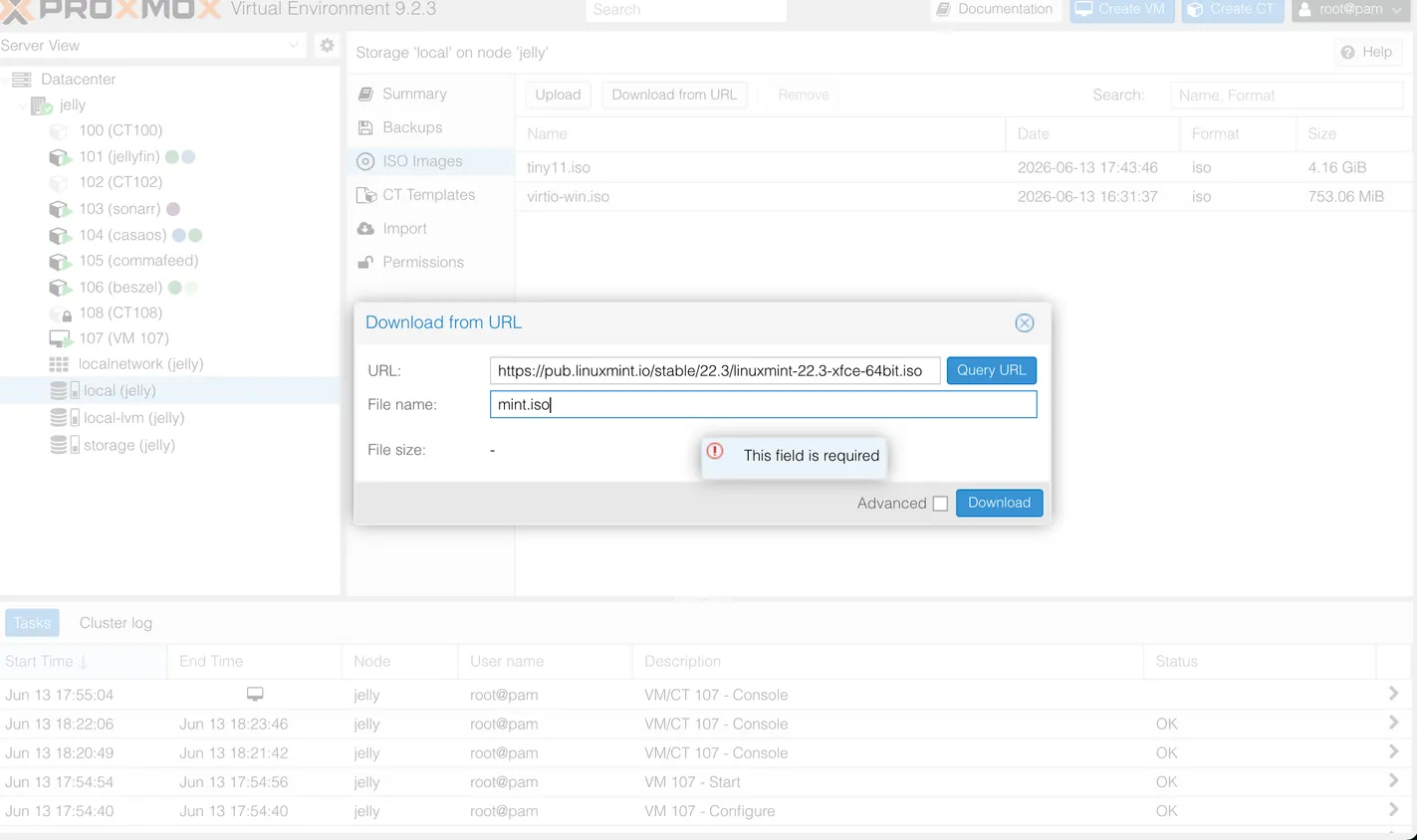Click the Name, Format search box

[1287, 95]
